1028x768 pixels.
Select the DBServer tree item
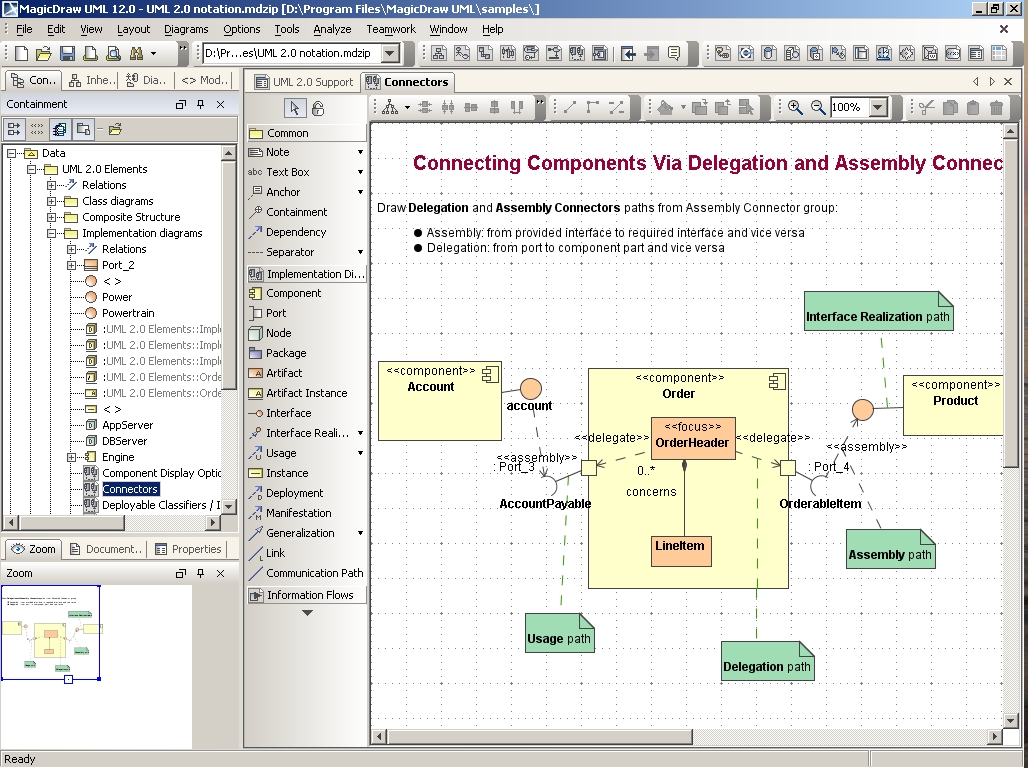(125, 441)
